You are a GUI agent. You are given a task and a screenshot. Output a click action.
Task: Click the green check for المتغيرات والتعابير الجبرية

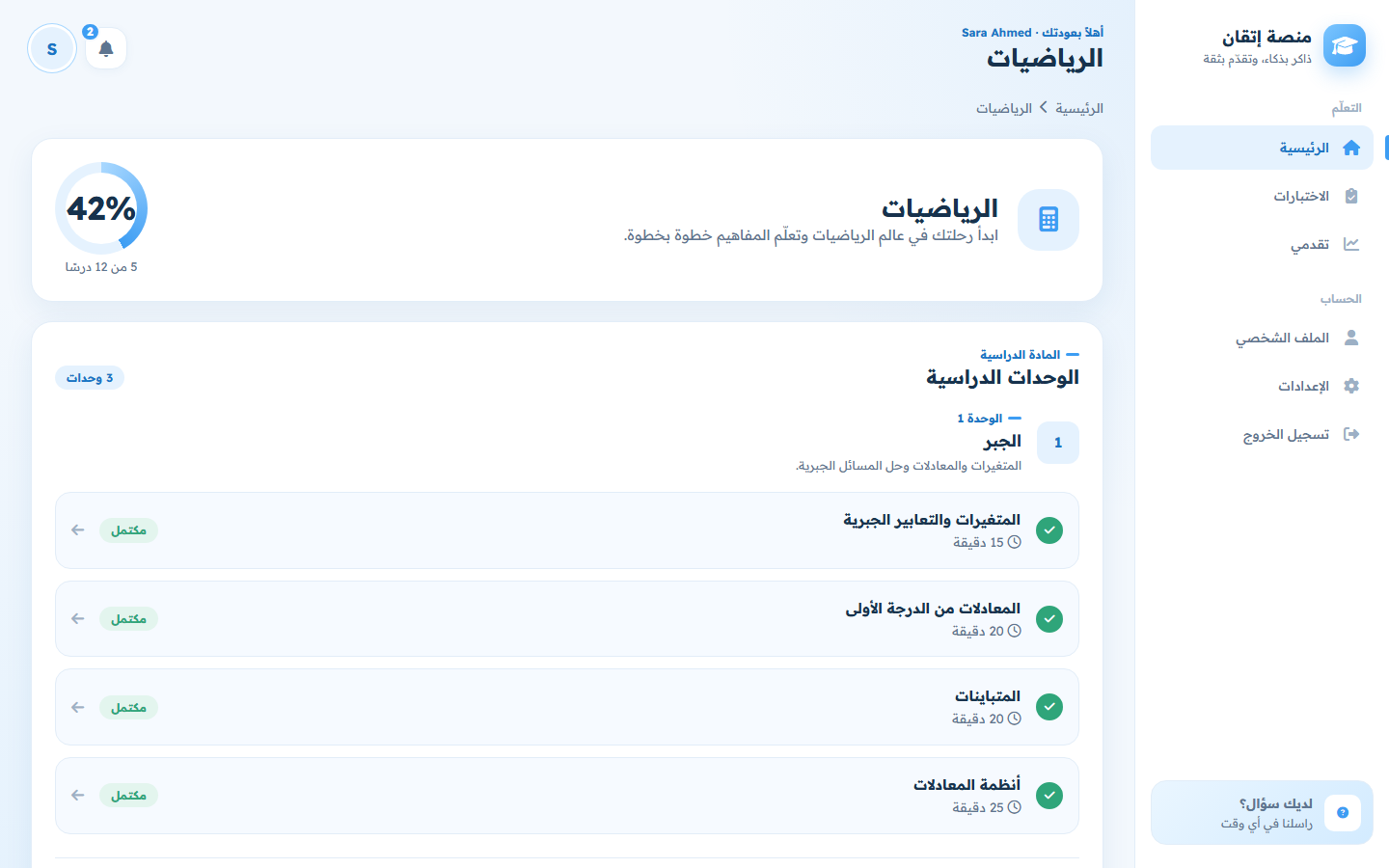1049,530
